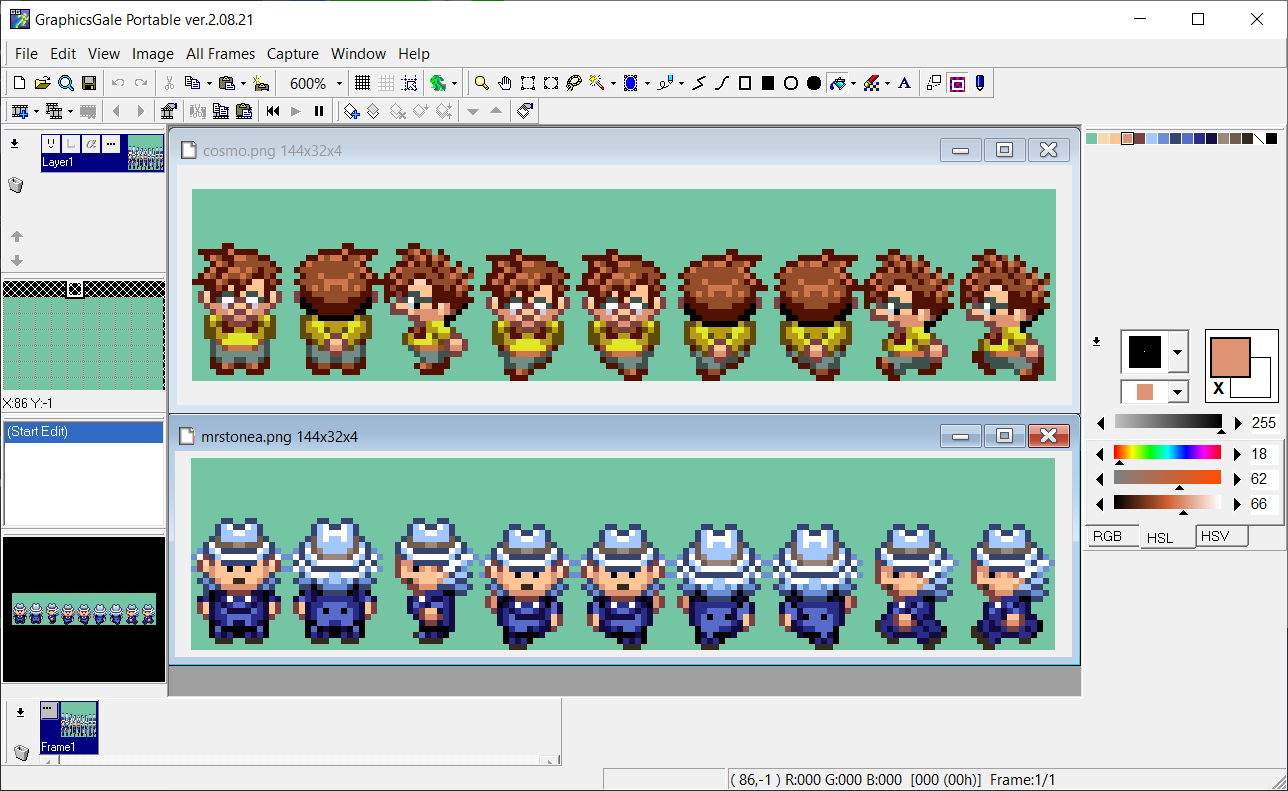Open the Paste options dropdown arrow
This screenshot has height=791, width=1288.
tap(242, 83)
